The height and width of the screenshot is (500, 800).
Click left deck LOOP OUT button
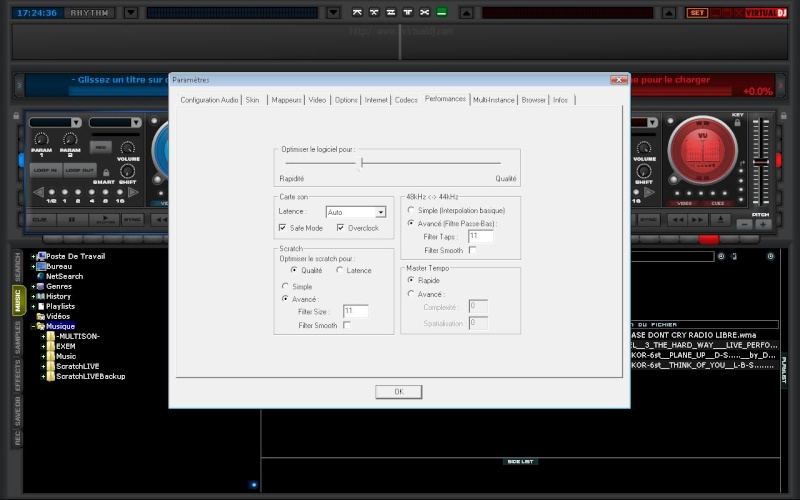pos(79,170)
